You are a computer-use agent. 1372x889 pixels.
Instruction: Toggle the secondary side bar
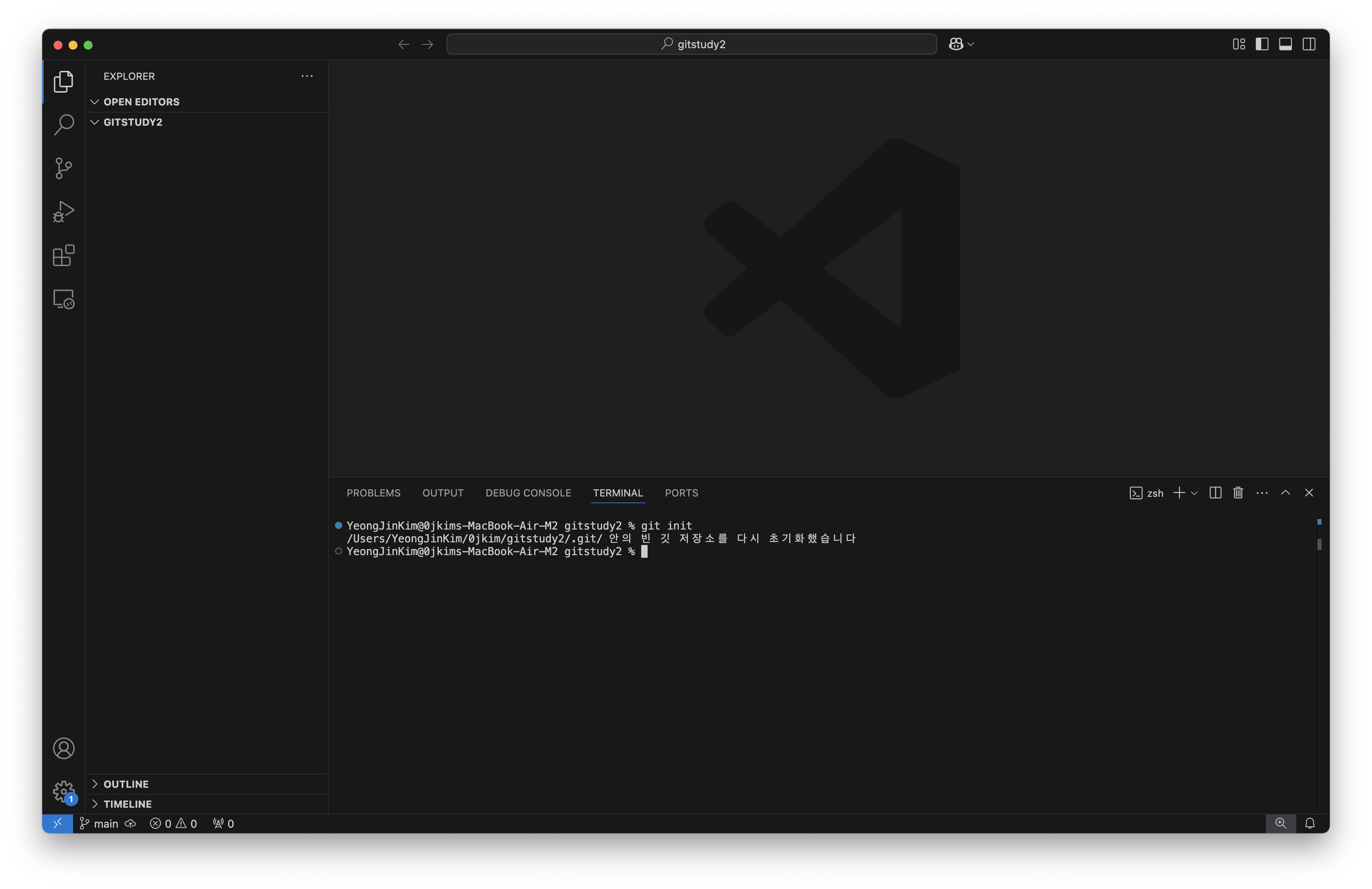[1309, 44]
